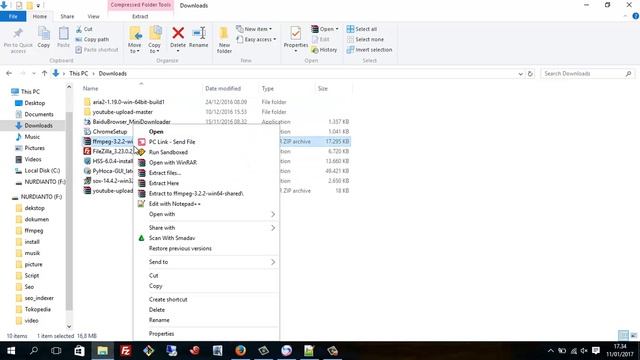Switch to the Extract ribbon tab
The image size is (640, 360).
tap(140, 16)
